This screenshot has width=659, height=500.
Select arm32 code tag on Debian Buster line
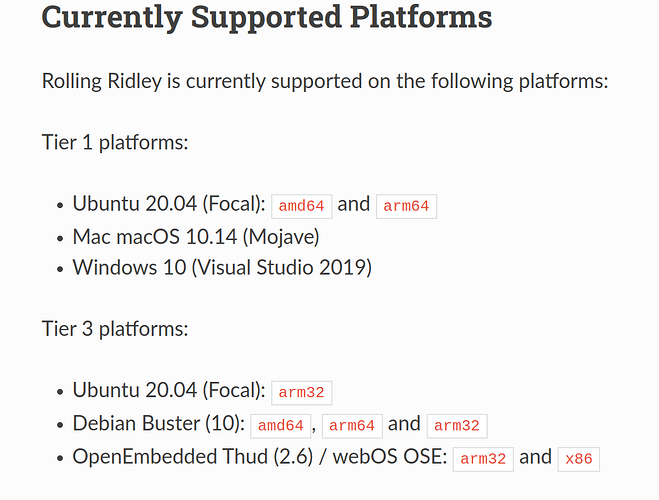click(x=457, y=426)
